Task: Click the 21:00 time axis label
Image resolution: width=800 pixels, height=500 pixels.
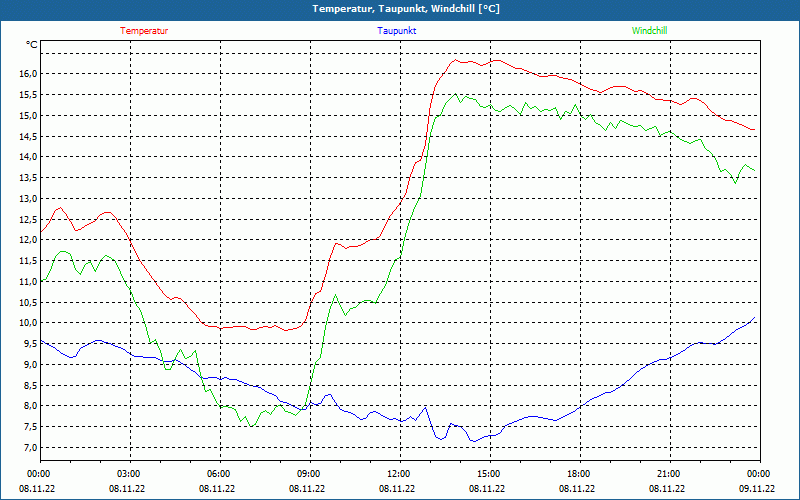Action: click(667, 474)
